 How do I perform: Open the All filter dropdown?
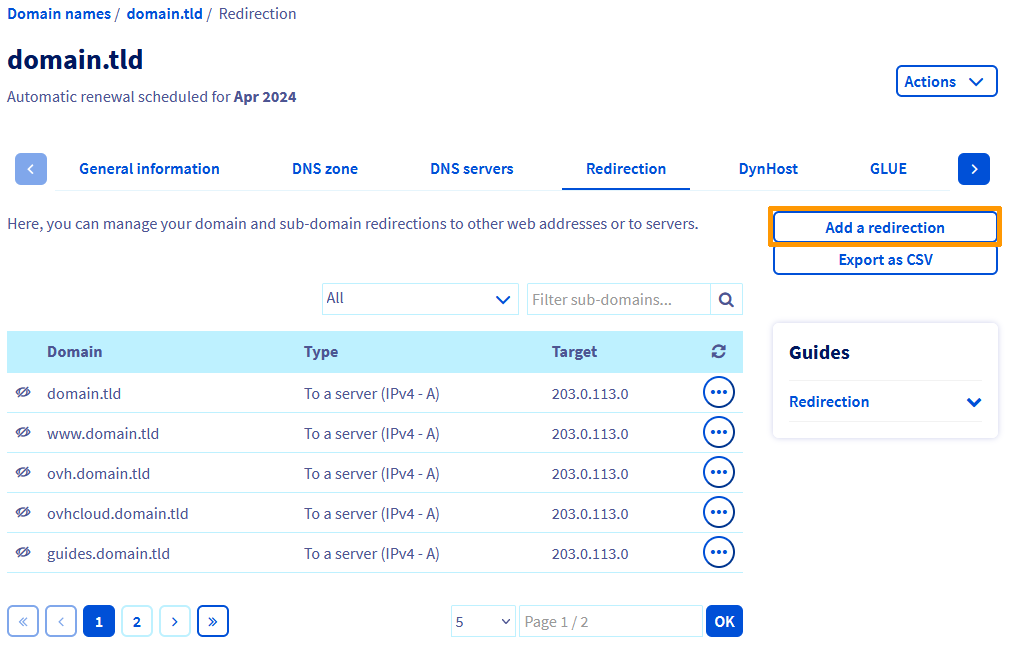(x=420, y=299)
